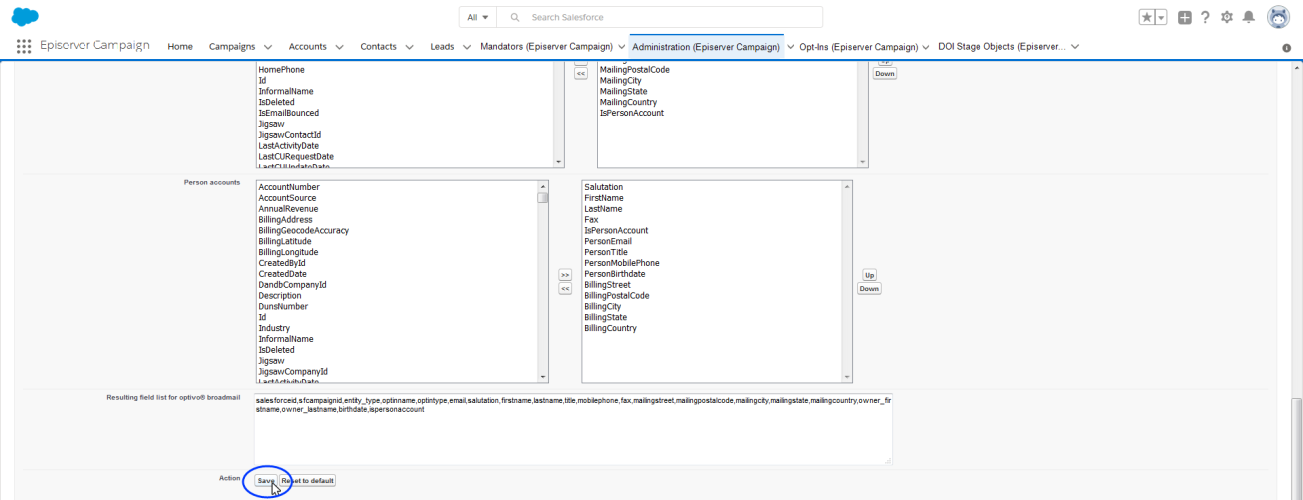Expand the DOI Stage Objects chevron menu

1075,47
